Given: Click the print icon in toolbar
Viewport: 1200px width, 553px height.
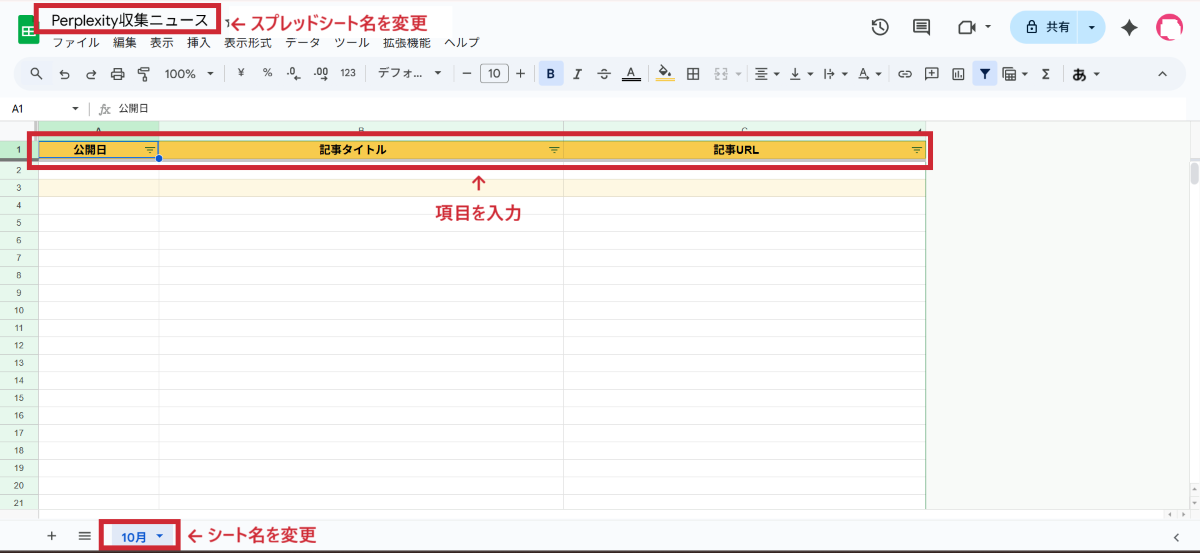Looking at the screenshot, I should click(117, 74).
